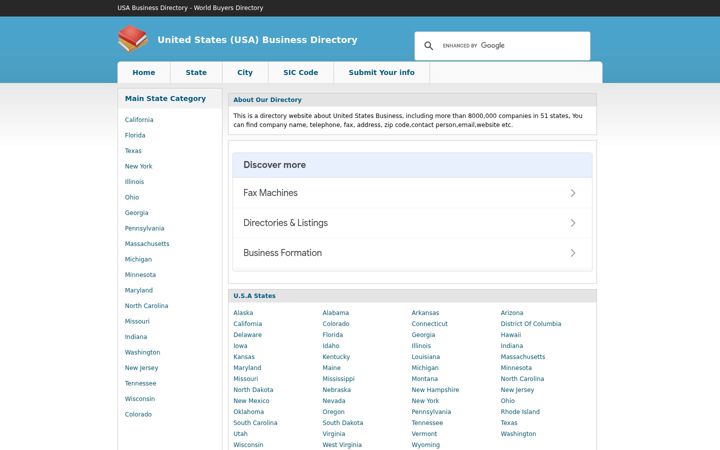Viewport: 720px width, 450px height.
Task: Open Arkansas in U.S.A States list
Action: (425, 313)
